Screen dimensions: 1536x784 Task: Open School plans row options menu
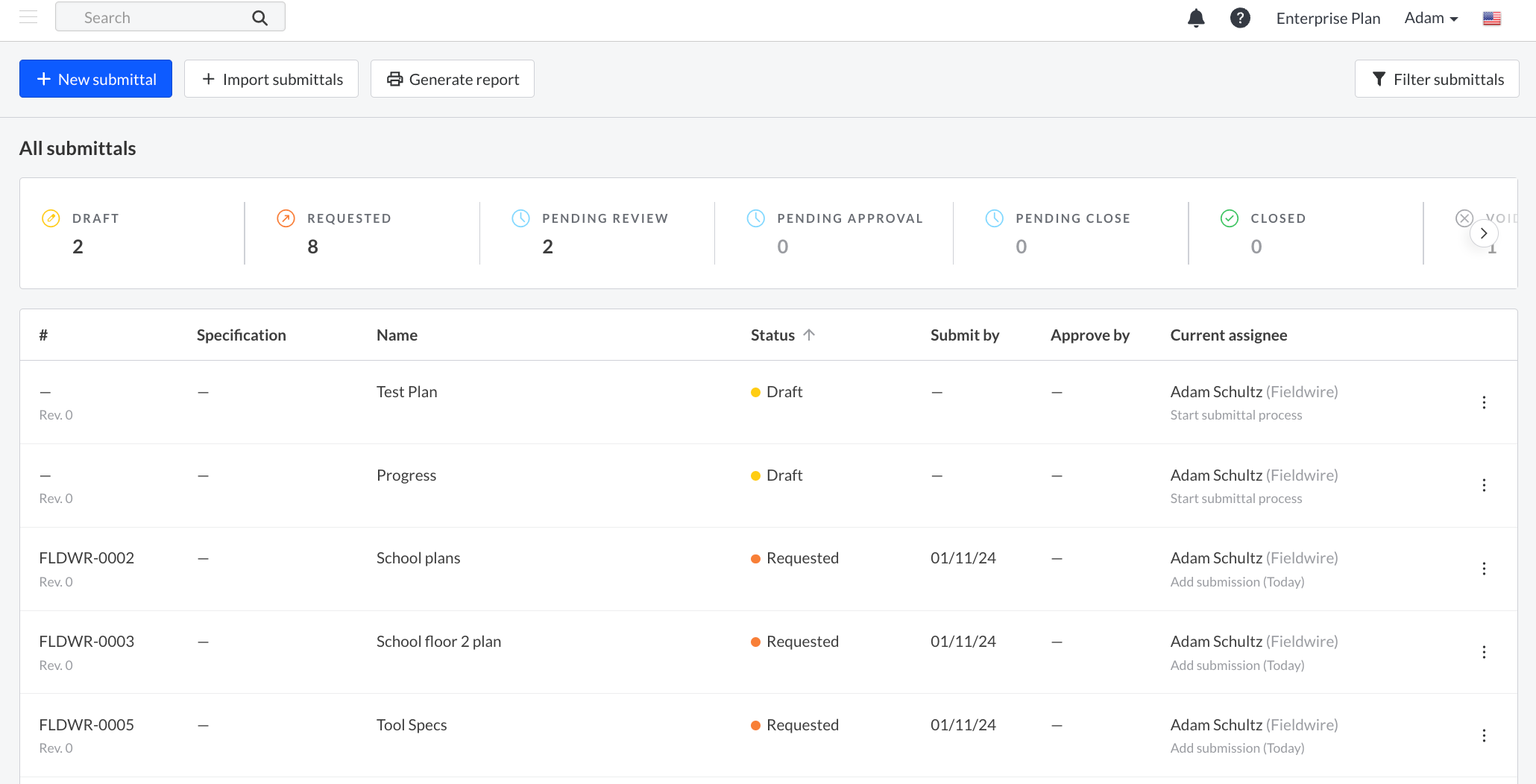[x=1484, y=569]
